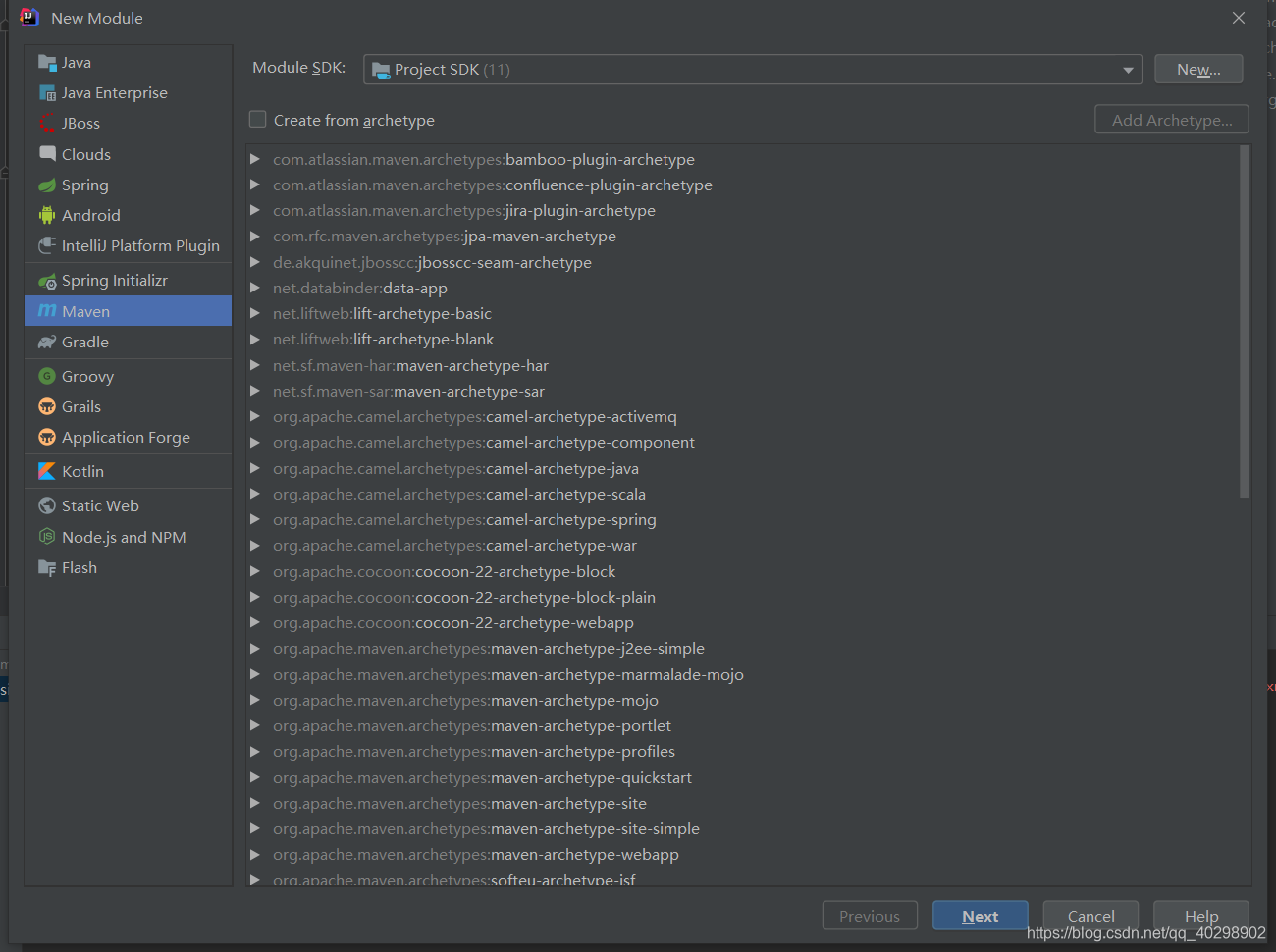Click the IntelliJ logo in title bar
The width and height of the screenshot is (1276, 952).
[29, 18]
